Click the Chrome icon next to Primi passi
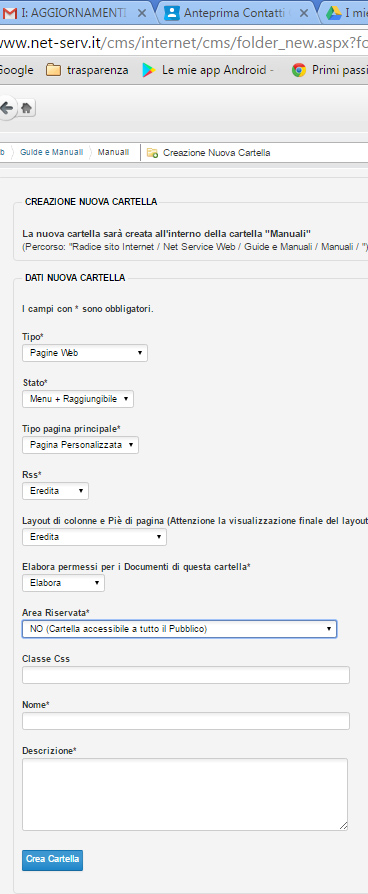The image size is (368, 894). tap(298, 70)
